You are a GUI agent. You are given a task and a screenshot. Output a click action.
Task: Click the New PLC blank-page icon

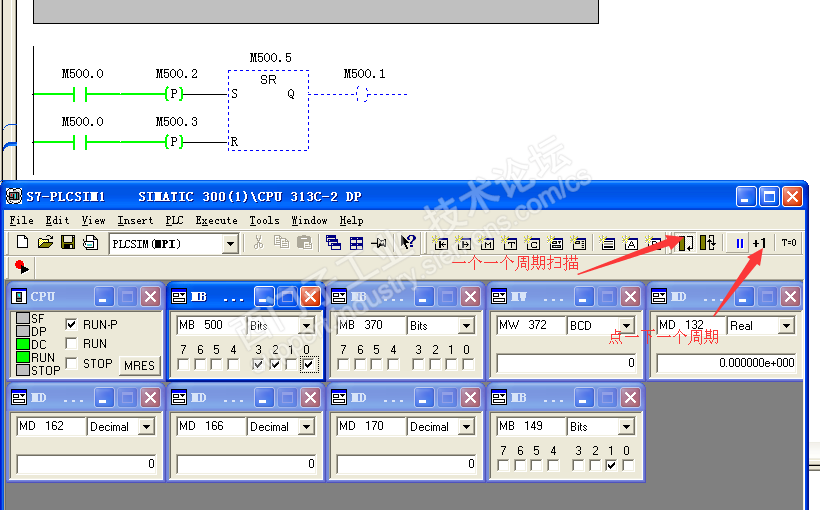pos(22,242)
